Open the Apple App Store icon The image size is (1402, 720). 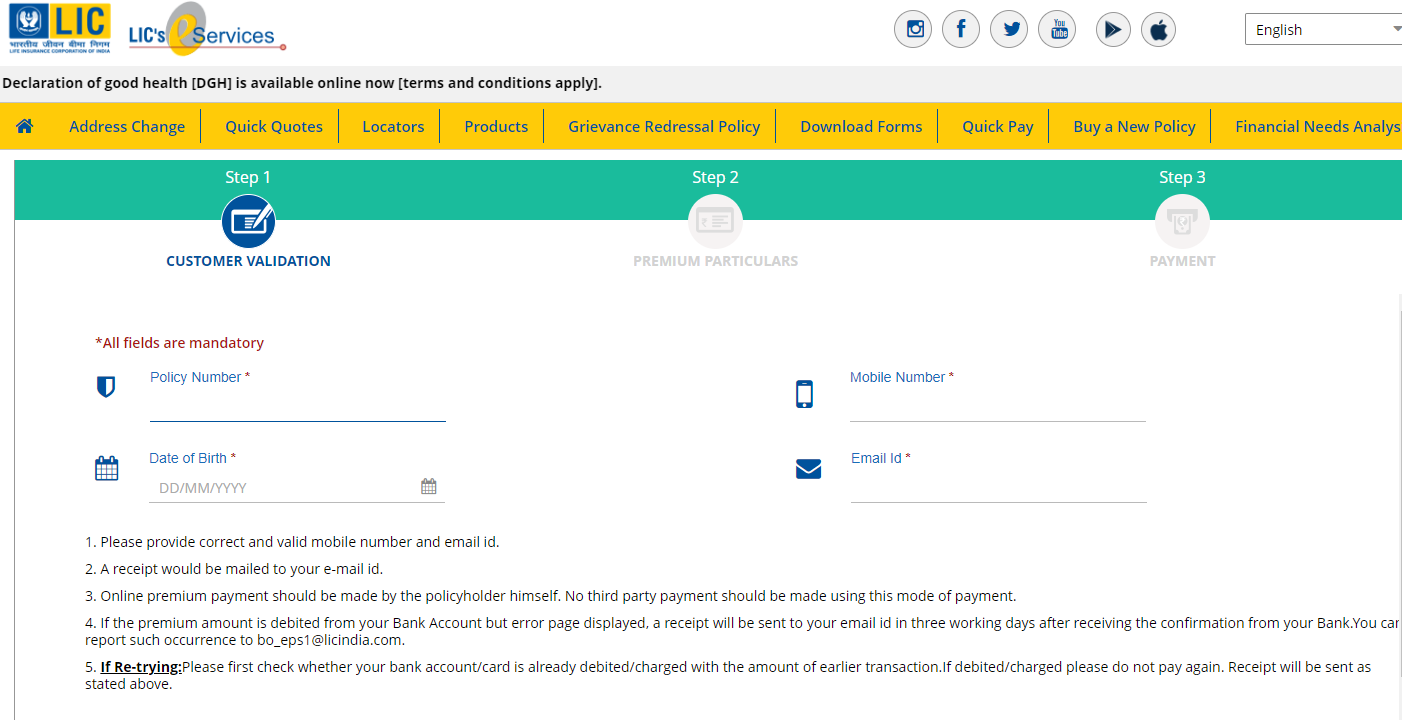1158,30
